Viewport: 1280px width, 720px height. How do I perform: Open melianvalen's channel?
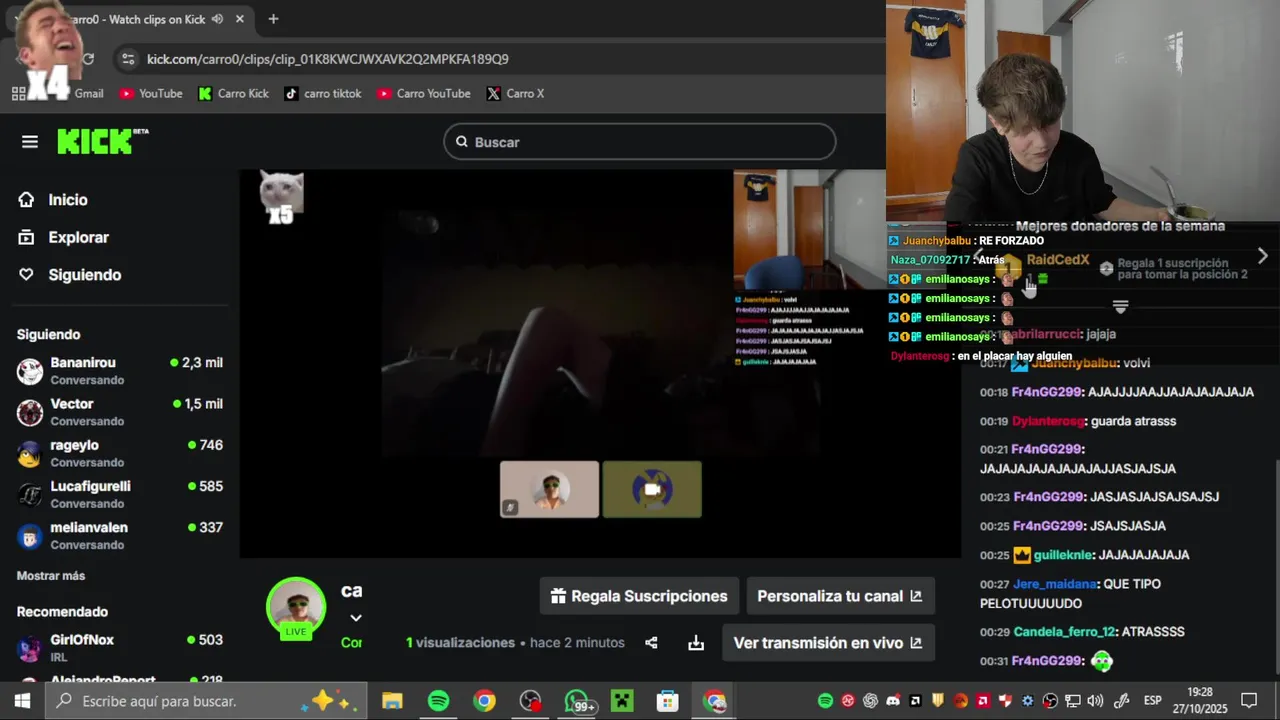point(120,535)
